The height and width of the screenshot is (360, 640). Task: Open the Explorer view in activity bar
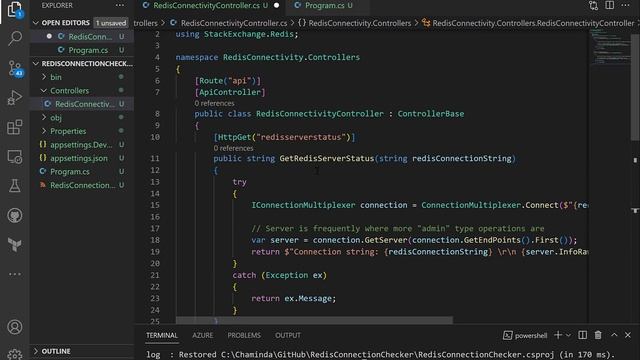coord(15,10)
